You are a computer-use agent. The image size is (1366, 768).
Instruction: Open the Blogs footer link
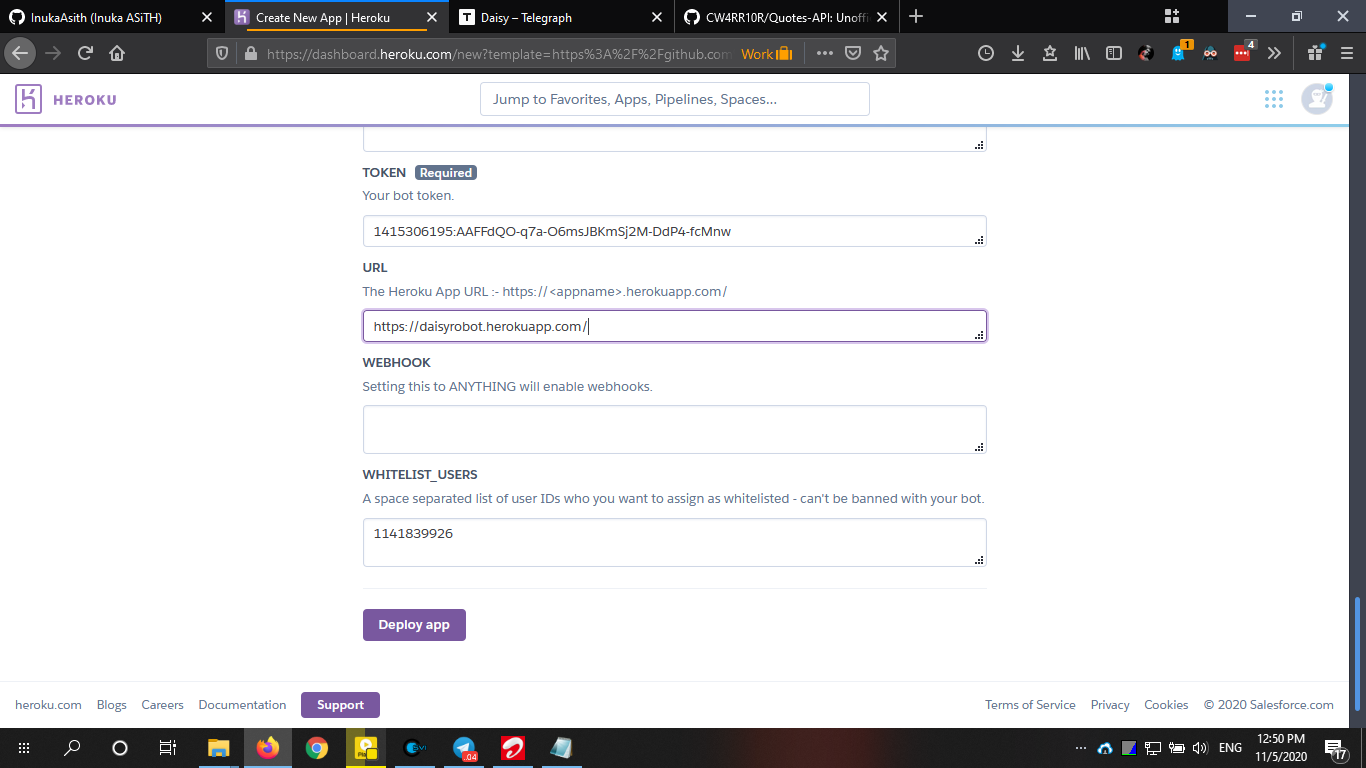(112, 705)
